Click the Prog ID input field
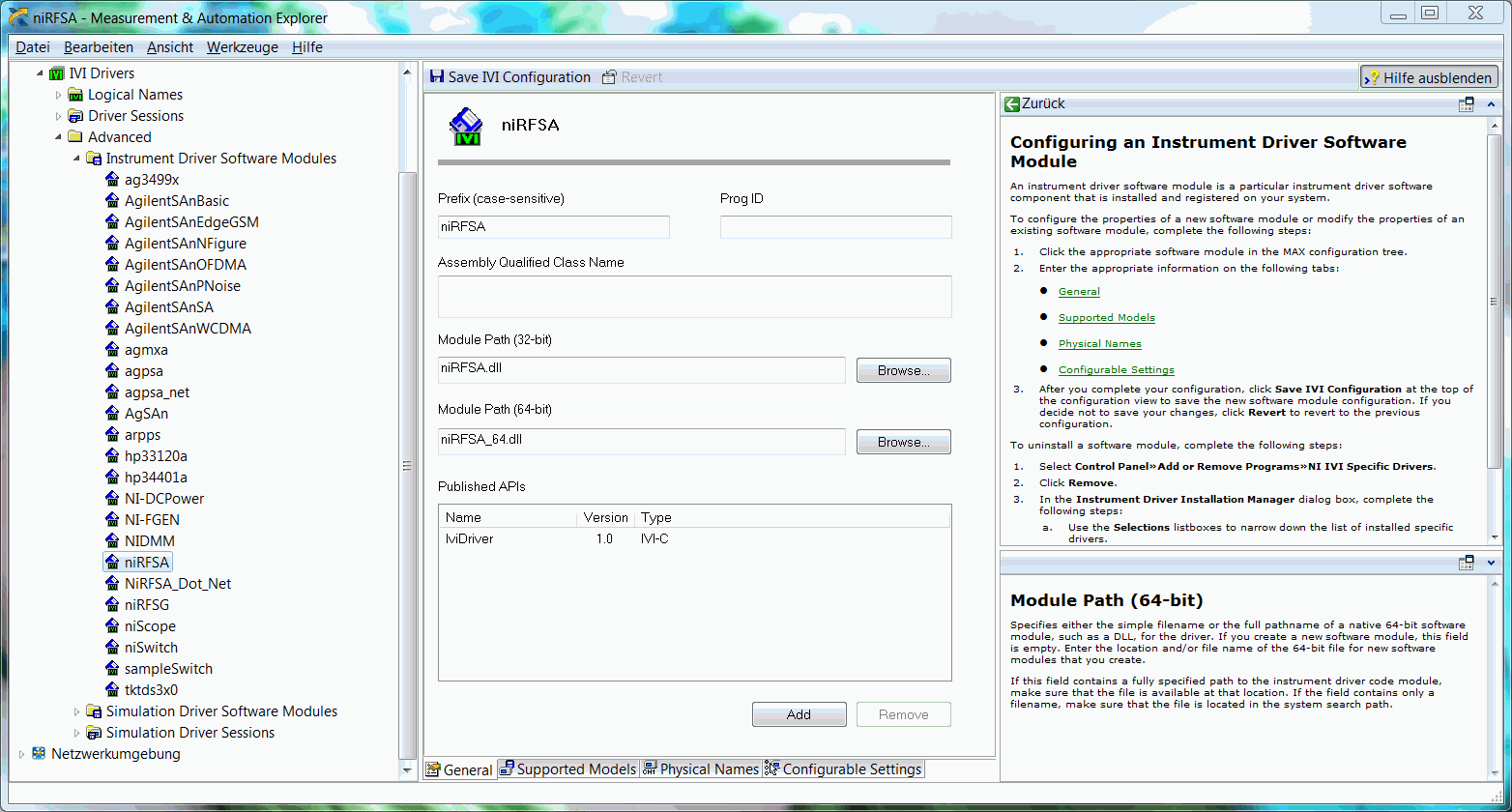The image size is (1512, 812). tap(836, 227)
